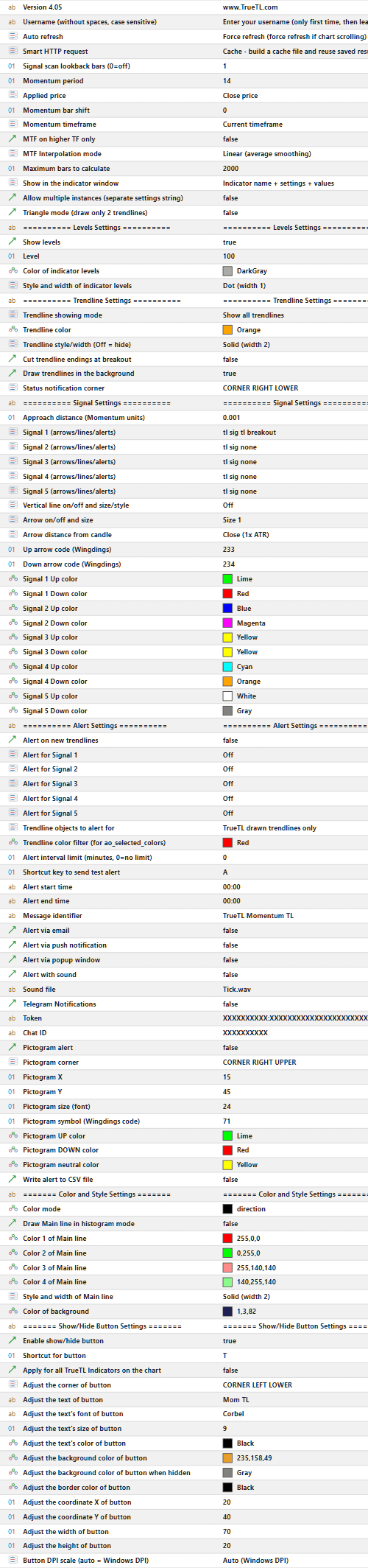Click the enum icon next to Applied price
The image size is (368, 1568).
(x=12, y=96)
